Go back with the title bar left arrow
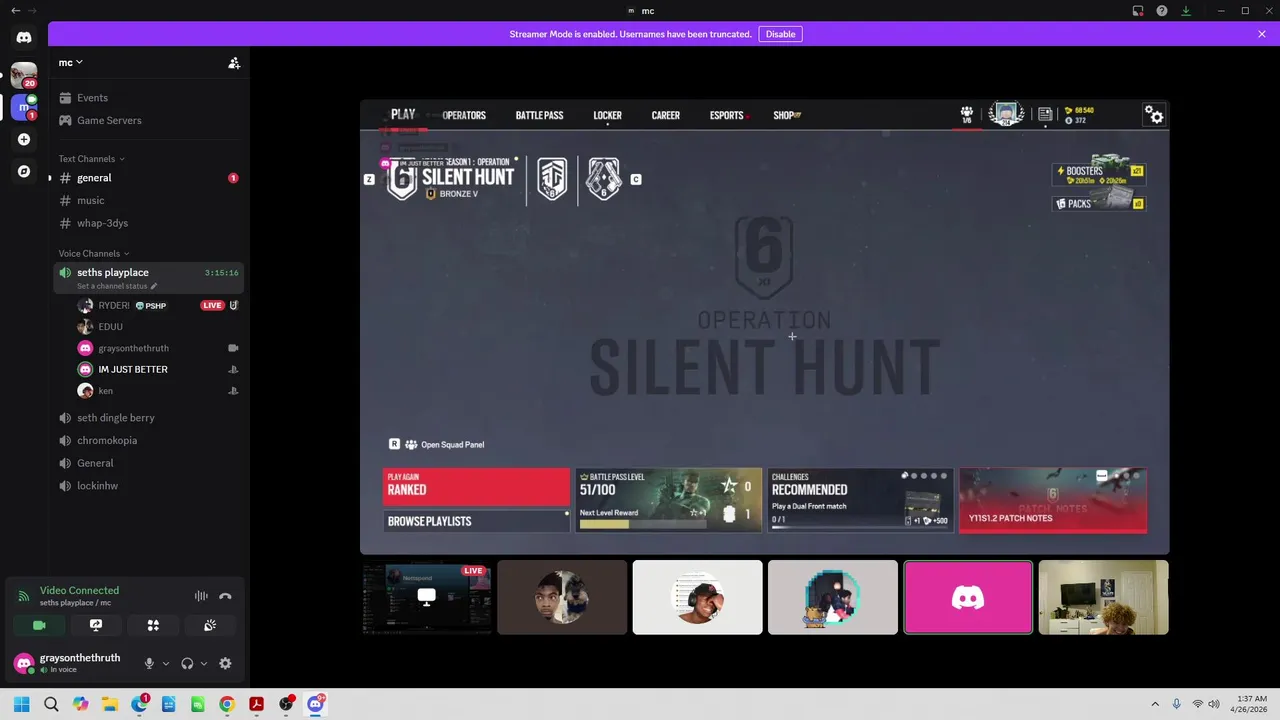The width and height of the screenshot is (1280, 720). (x=15, y=11)
